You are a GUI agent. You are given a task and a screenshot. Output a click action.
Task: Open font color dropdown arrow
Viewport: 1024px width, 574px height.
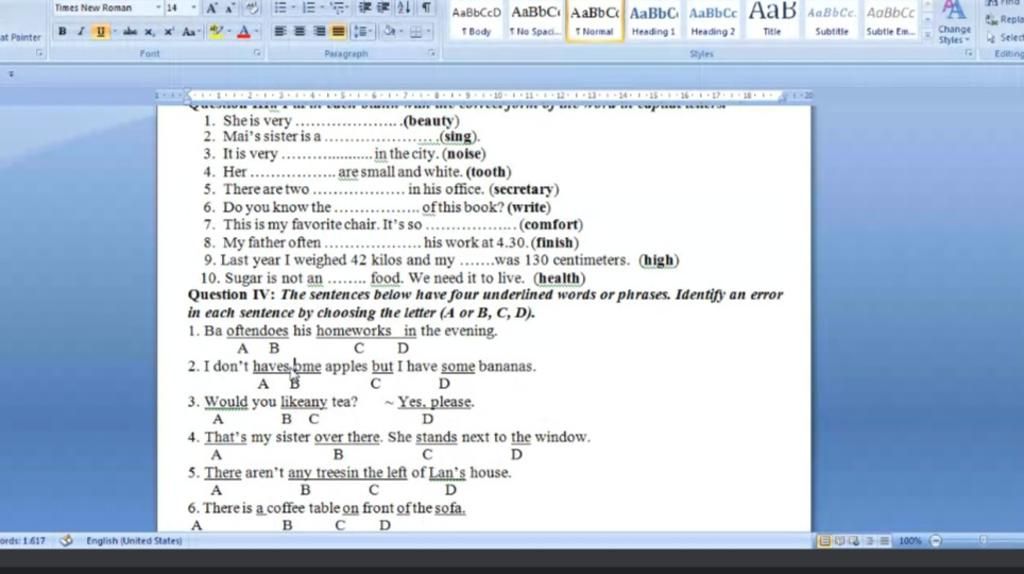pos(256,31)
